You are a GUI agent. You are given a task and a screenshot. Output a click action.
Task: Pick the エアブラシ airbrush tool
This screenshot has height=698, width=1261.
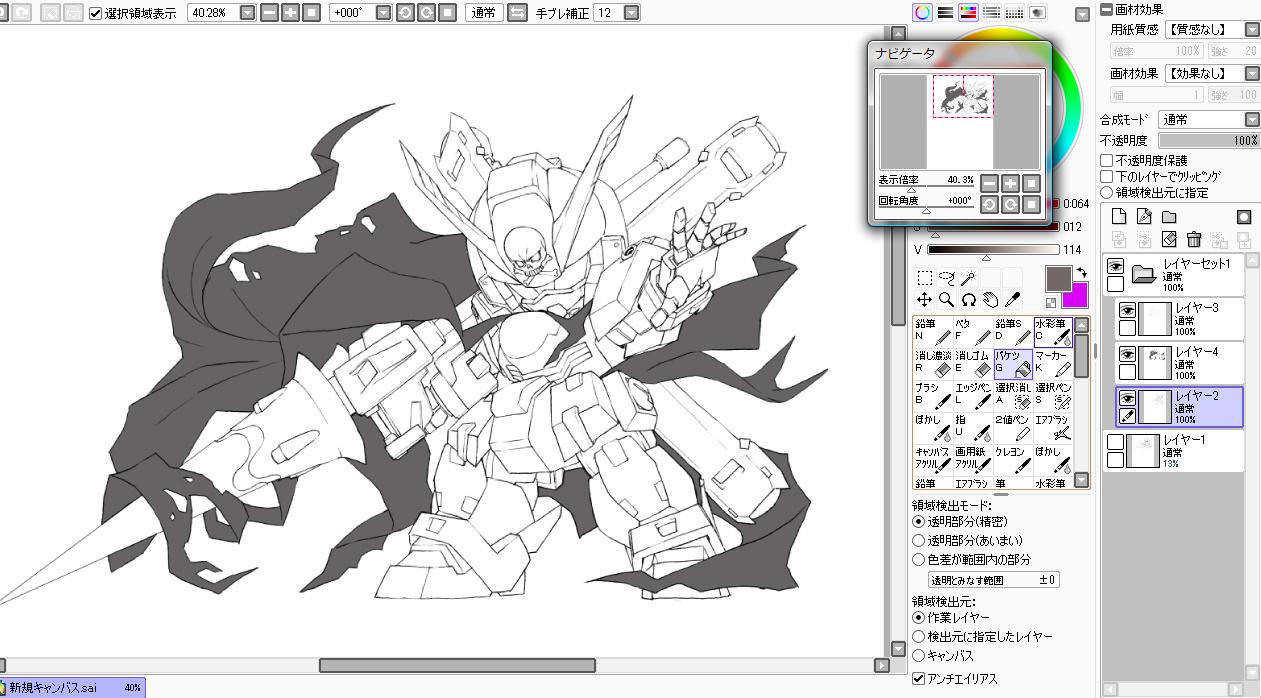point(1053,428)
